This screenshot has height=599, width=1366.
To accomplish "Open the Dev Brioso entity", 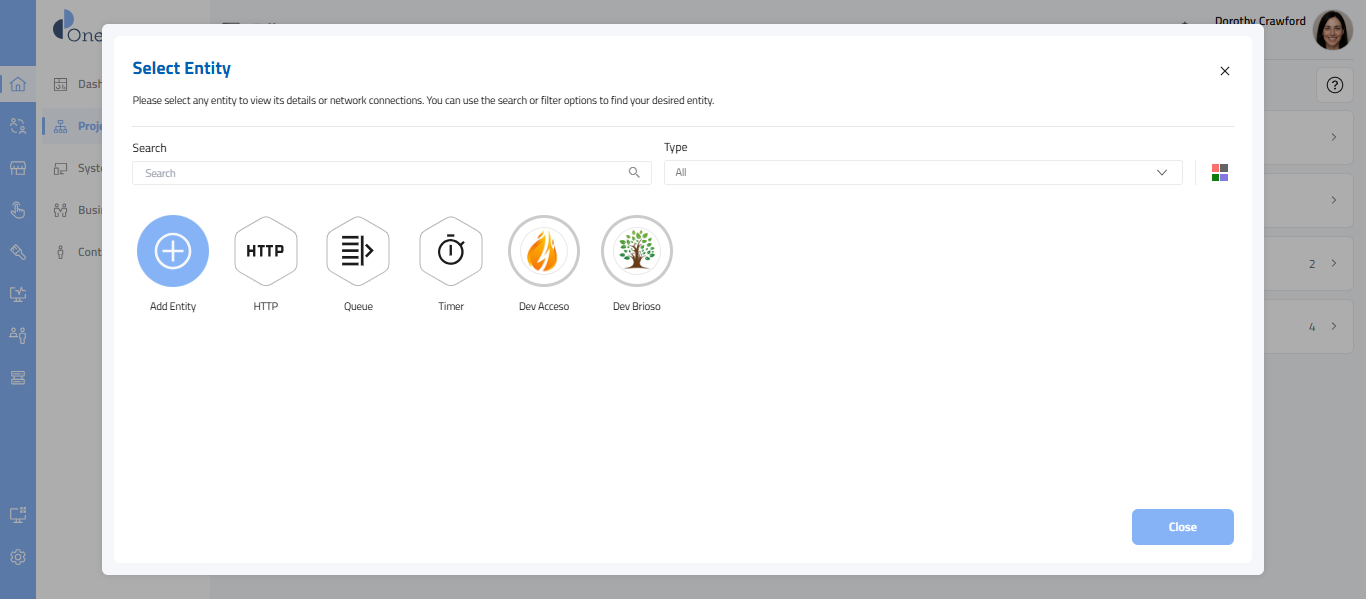I will pyautogui.click(x=637, y=251).
